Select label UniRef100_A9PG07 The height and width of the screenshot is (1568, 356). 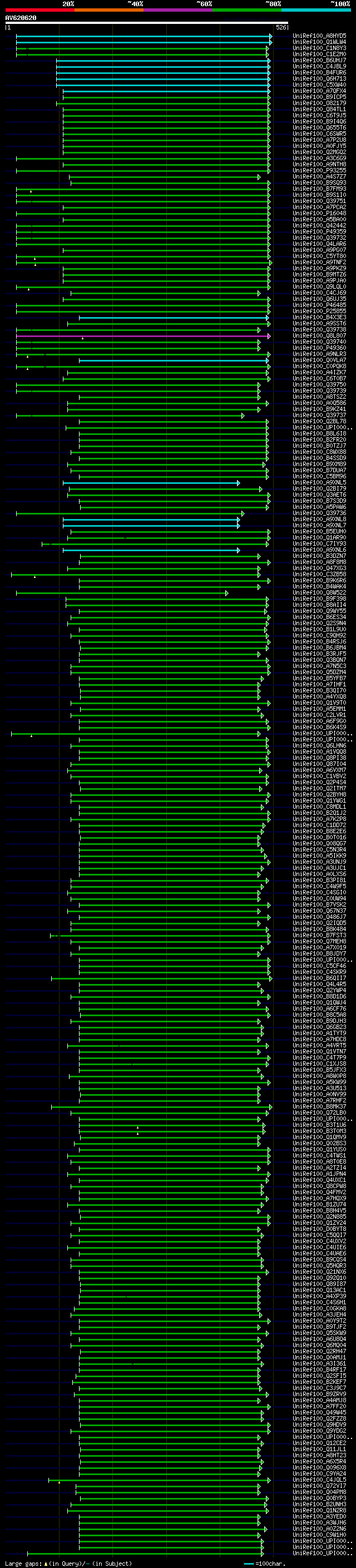click(319, 250)
